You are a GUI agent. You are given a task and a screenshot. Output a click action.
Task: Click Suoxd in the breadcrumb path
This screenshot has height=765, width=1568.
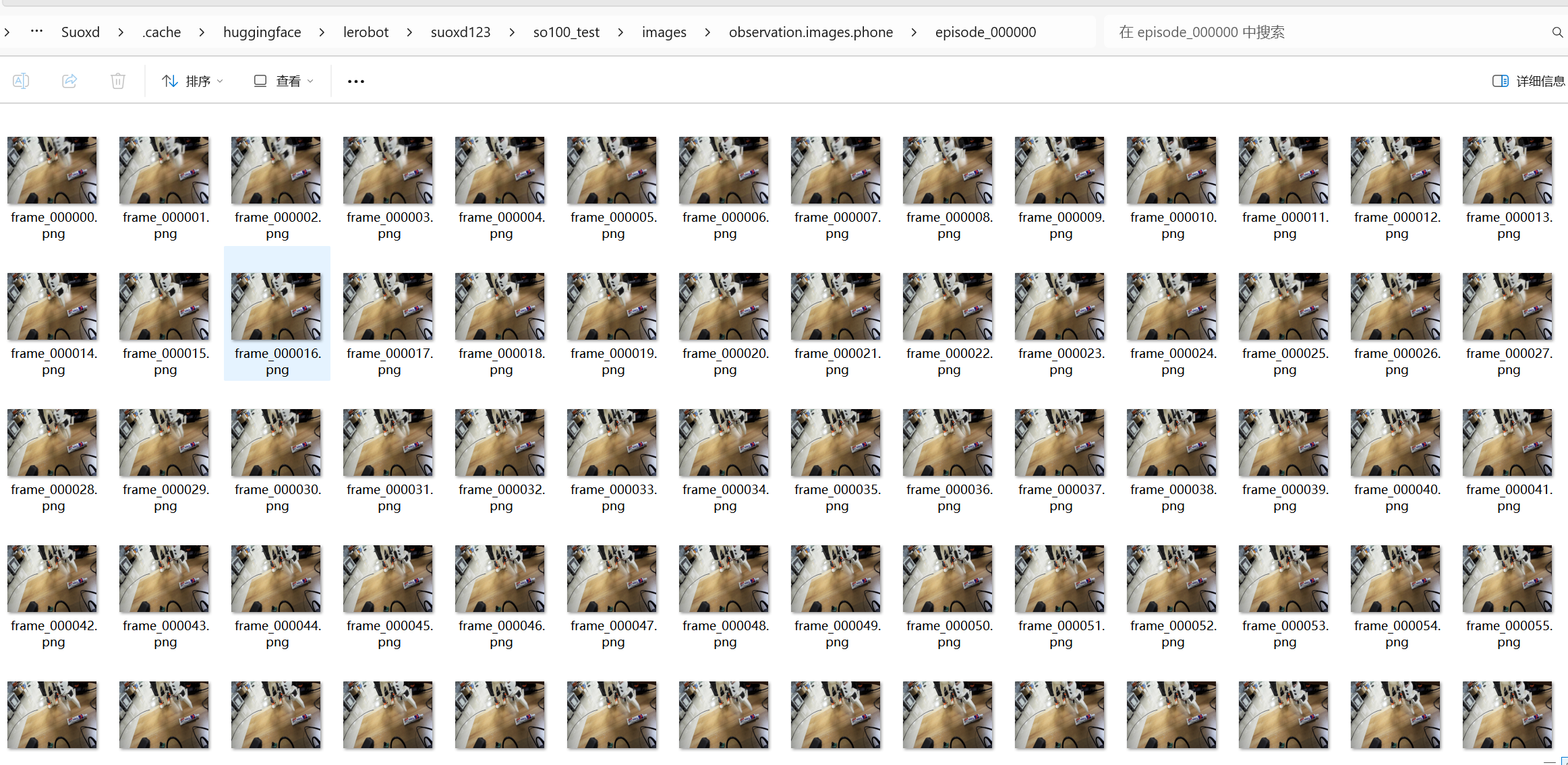(80, 32)
